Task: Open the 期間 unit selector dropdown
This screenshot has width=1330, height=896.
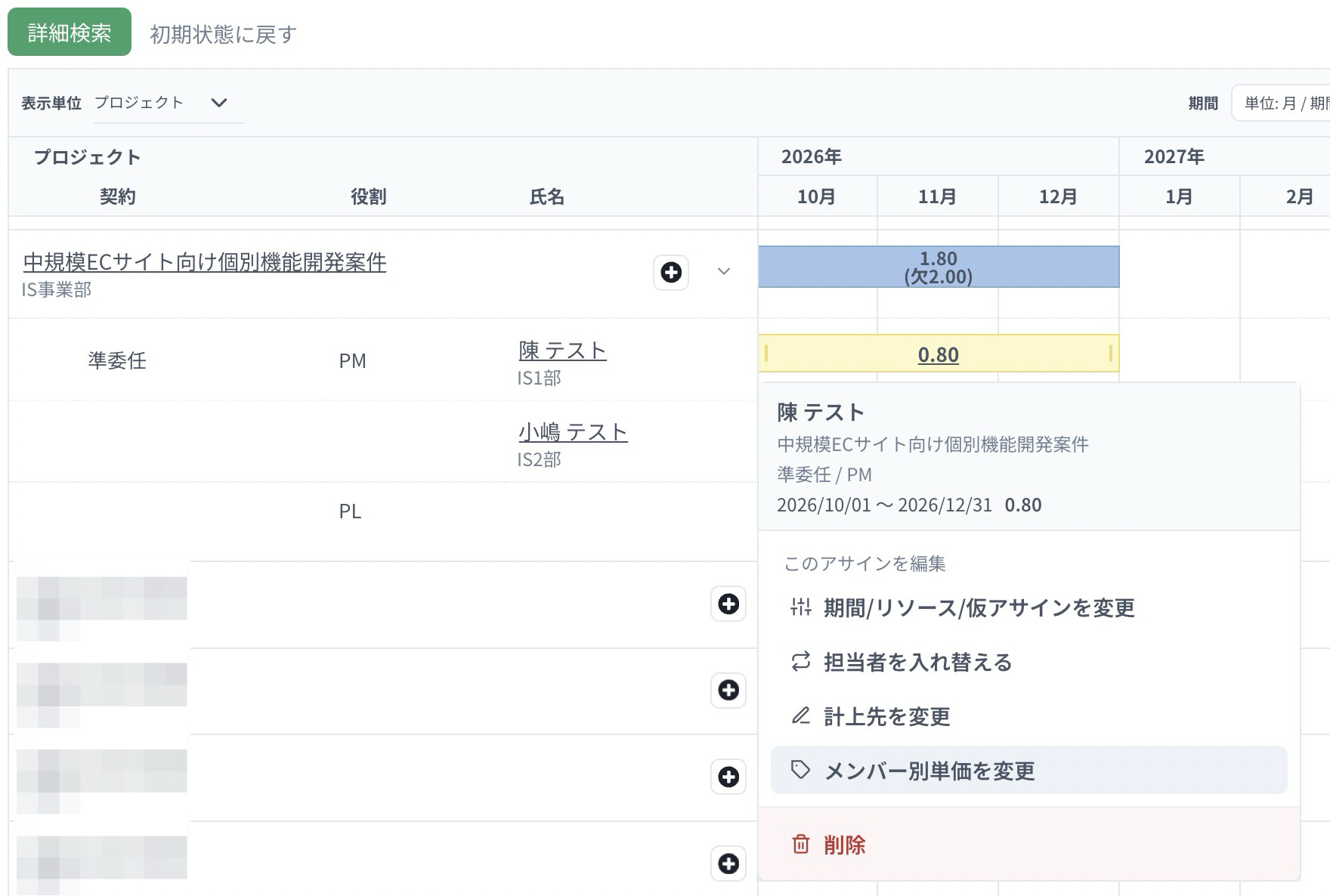Action: [1282, 104]
